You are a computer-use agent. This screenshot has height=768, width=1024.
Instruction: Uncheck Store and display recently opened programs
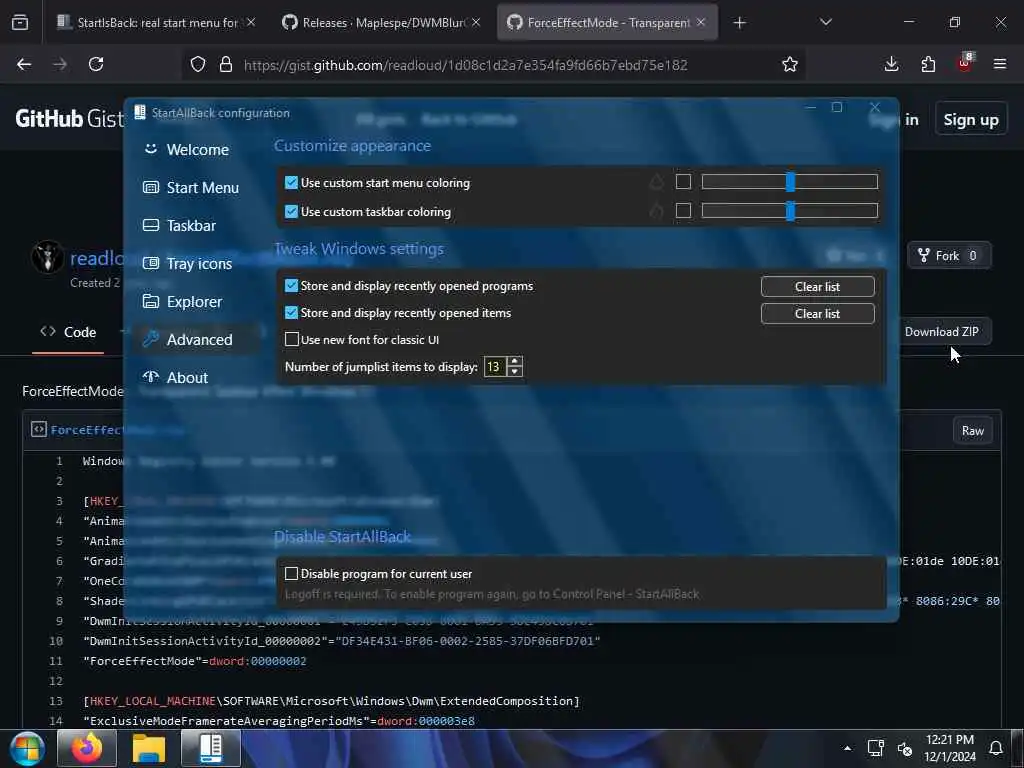pos(292,286)
